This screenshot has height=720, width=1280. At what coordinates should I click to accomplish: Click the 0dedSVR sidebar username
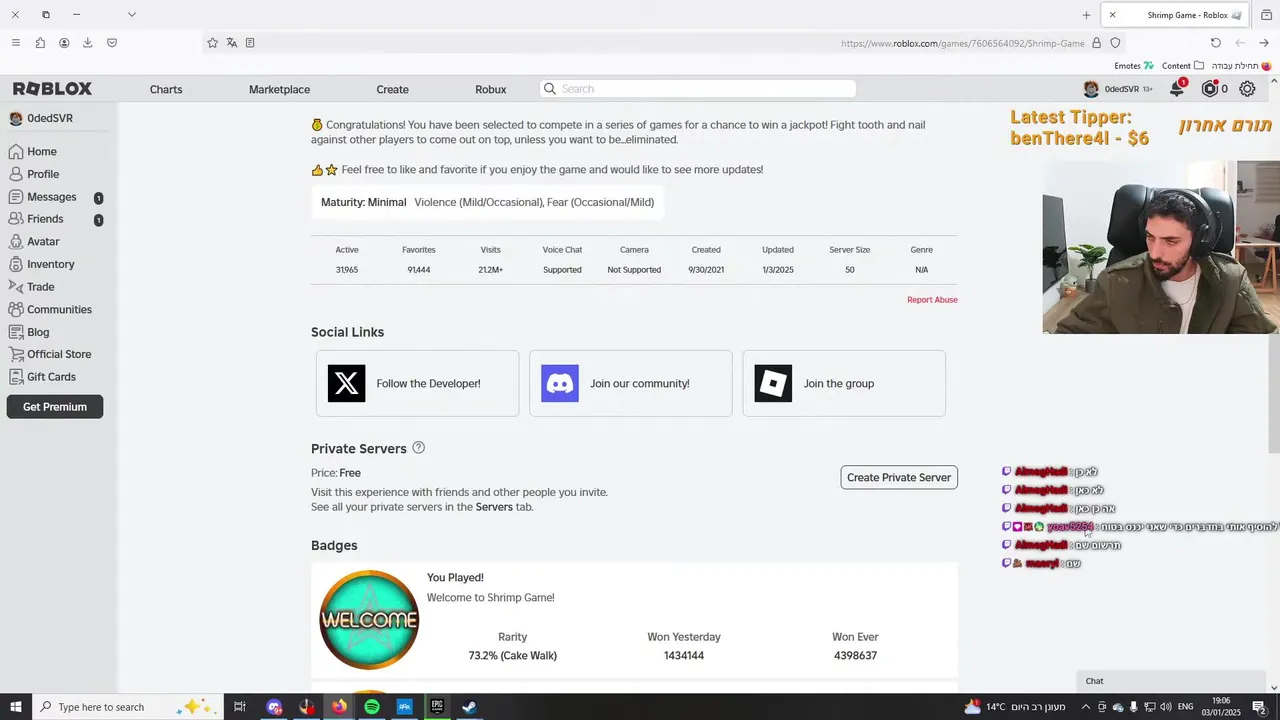(x=49, y=118)
